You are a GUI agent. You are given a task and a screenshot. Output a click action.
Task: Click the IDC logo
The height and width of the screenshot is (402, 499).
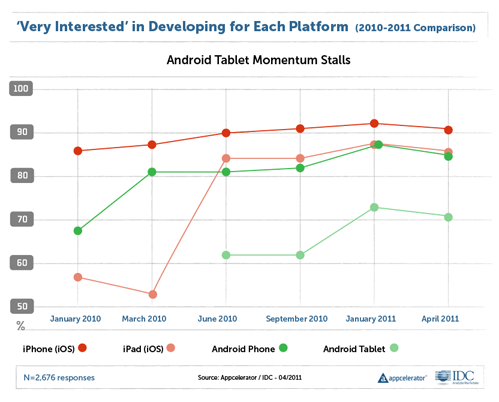pyautogui.click(x=456, y=377)
